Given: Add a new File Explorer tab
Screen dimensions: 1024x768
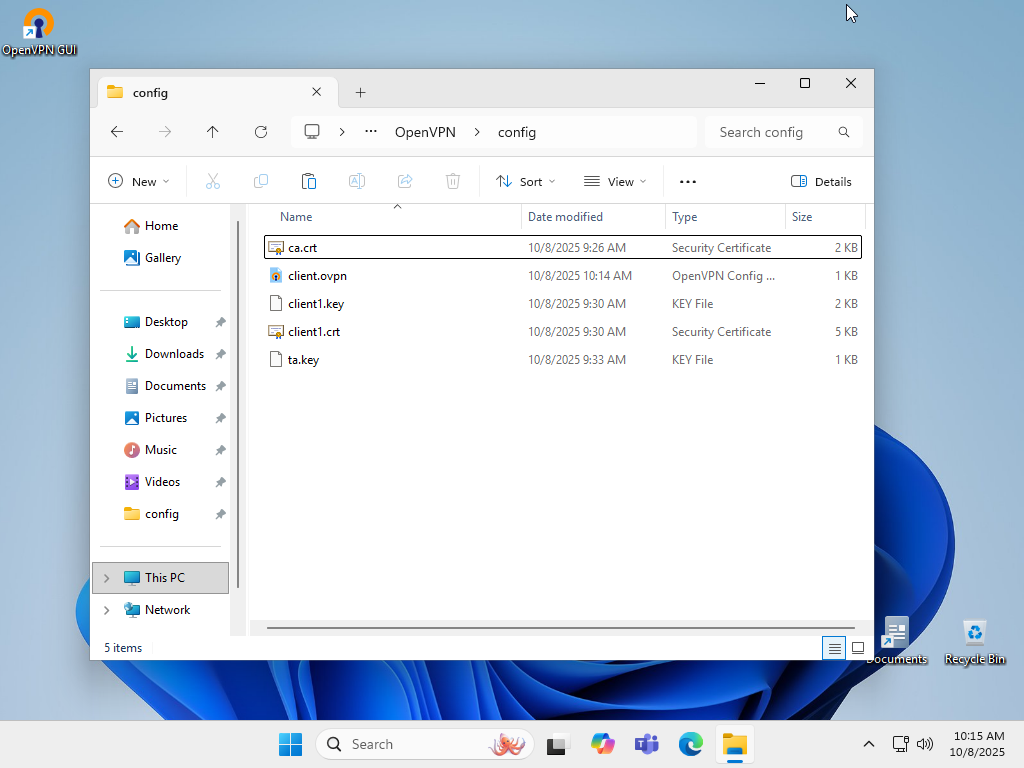Looking at the screenshot, I should tap(361, 93).
